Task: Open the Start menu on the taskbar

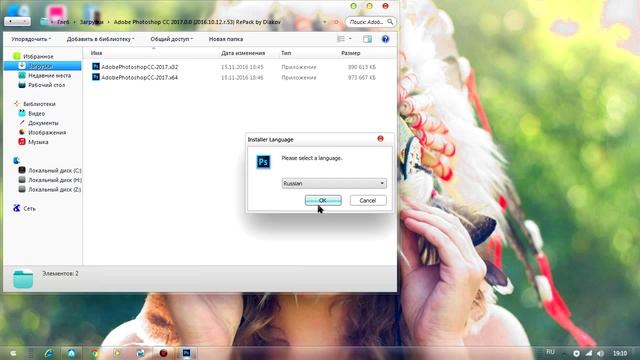Action: point(13,353)
